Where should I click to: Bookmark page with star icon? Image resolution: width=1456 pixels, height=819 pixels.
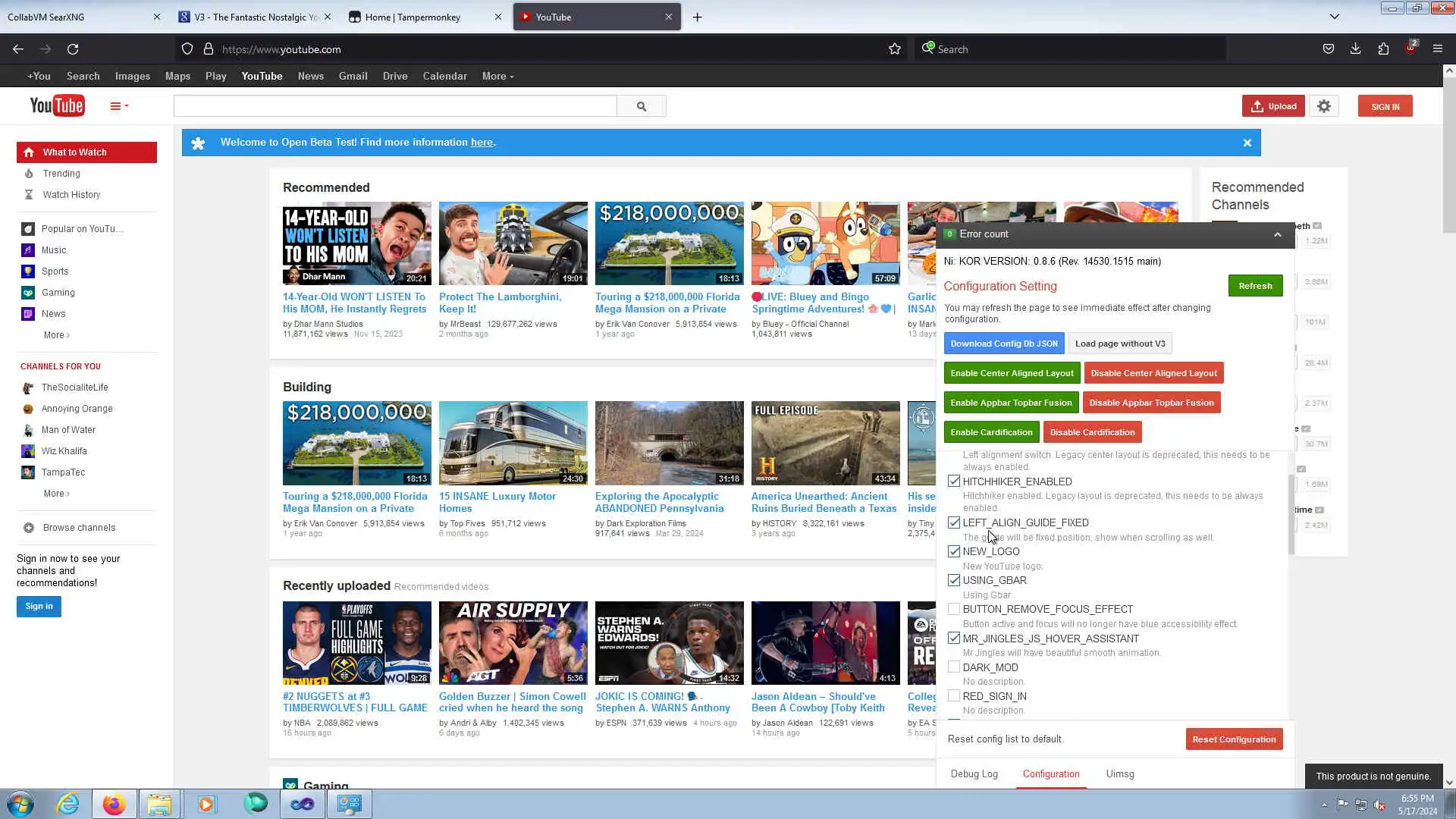click(895, 49)
